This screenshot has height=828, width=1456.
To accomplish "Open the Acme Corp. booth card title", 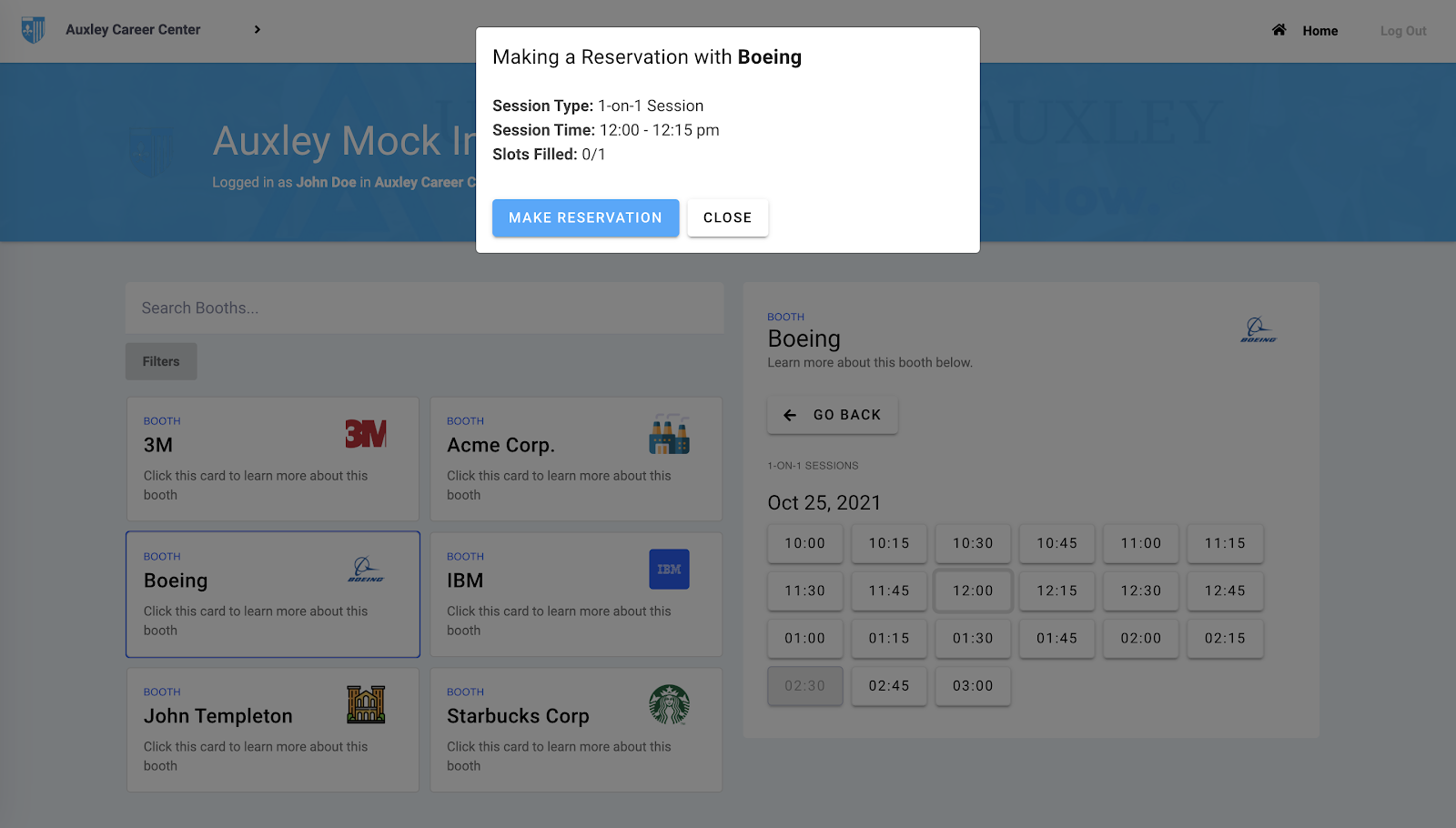I will tap(500, 445).
